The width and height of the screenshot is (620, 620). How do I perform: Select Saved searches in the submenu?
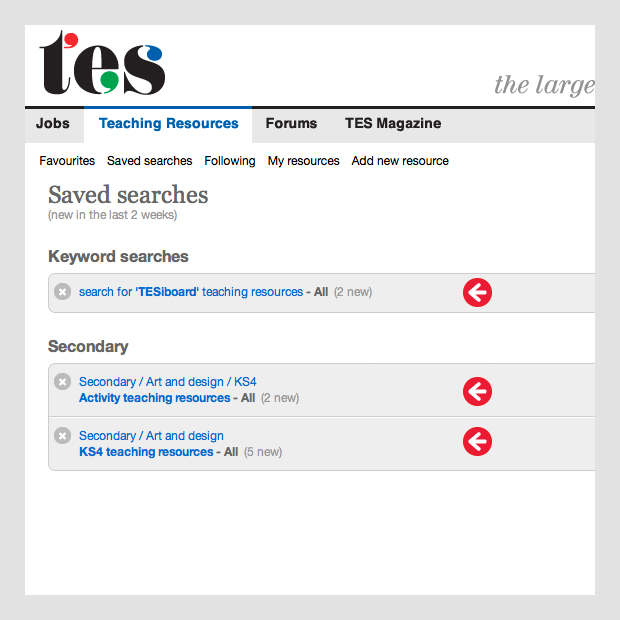coord(149,161)
